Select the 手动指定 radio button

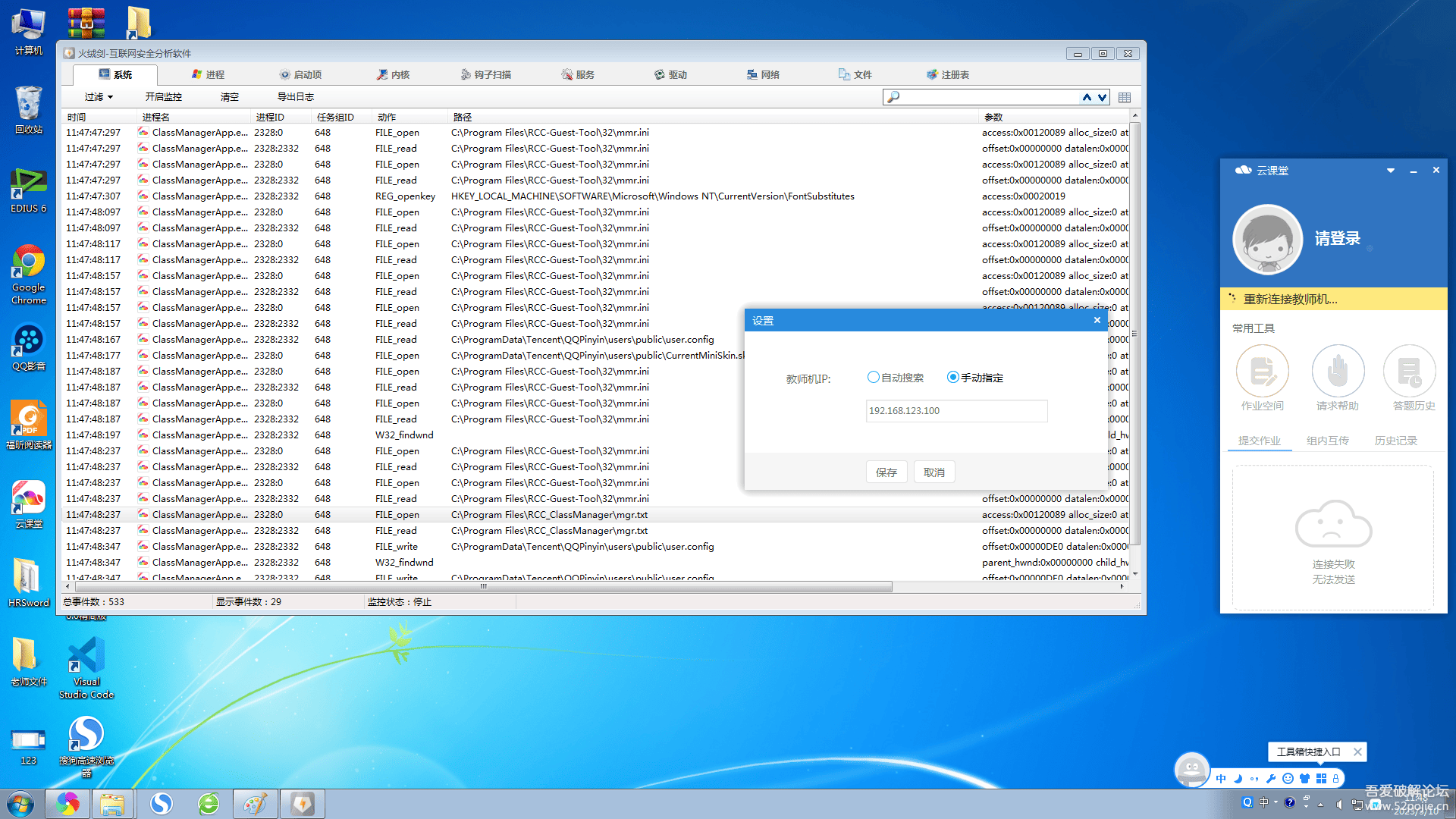[953, 377]
